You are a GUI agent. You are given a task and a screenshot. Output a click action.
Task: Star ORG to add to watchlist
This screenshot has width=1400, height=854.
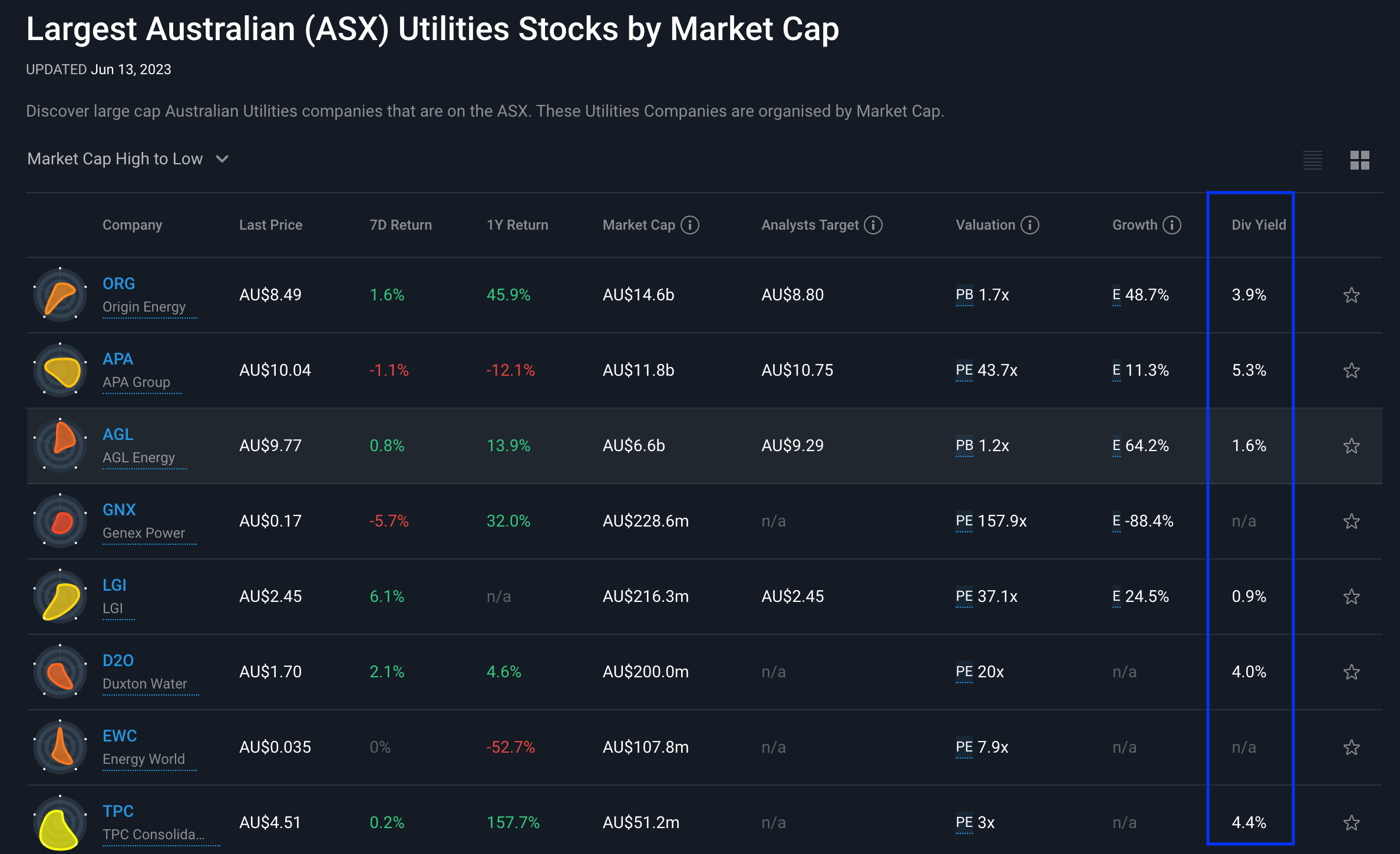pos(1351,295)
